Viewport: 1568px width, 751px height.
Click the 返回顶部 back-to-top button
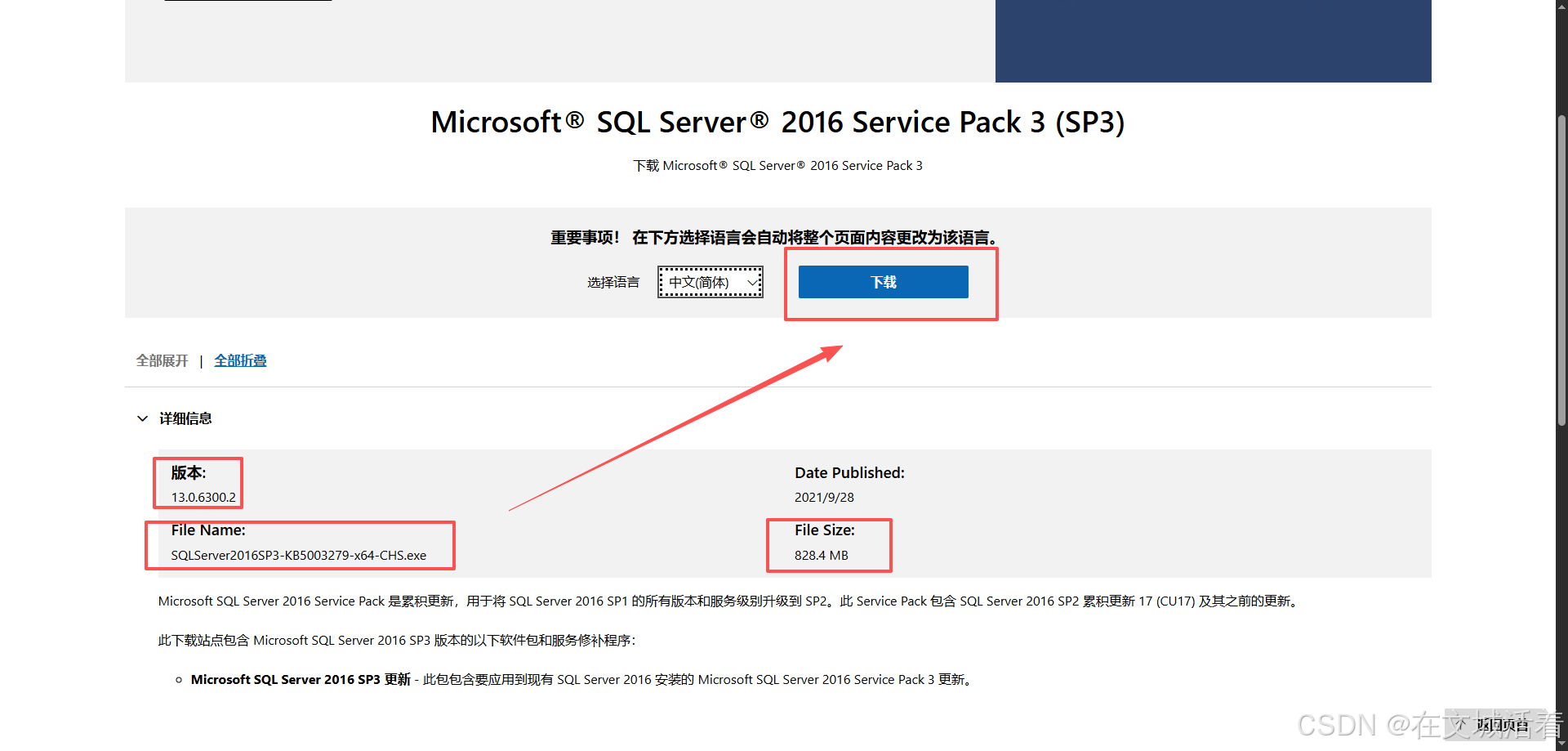point(1496,724)
